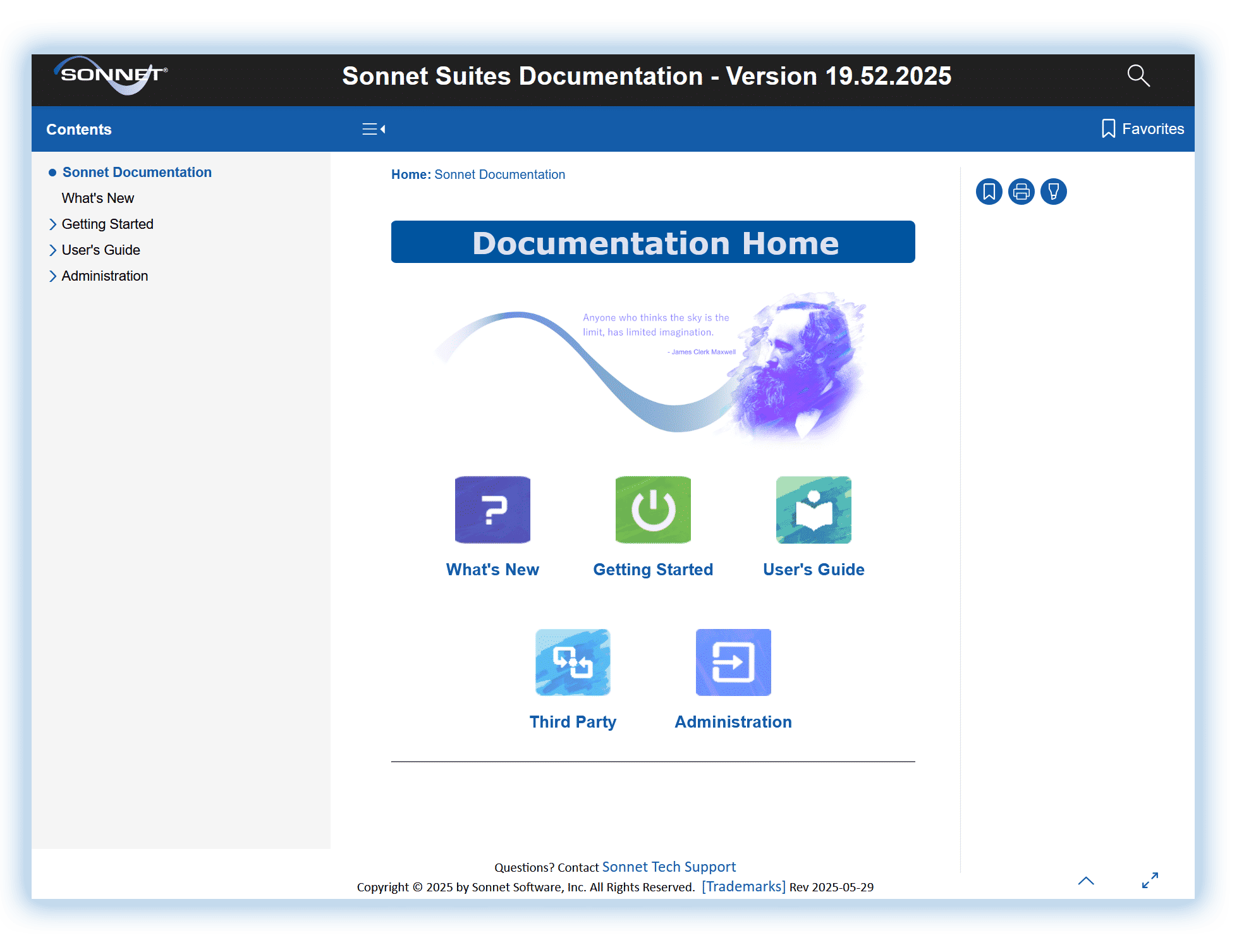The height and width of the screenshot is (952, 1244).
Task: Expand the User's Guide chevron
Action: click(54, 250)
